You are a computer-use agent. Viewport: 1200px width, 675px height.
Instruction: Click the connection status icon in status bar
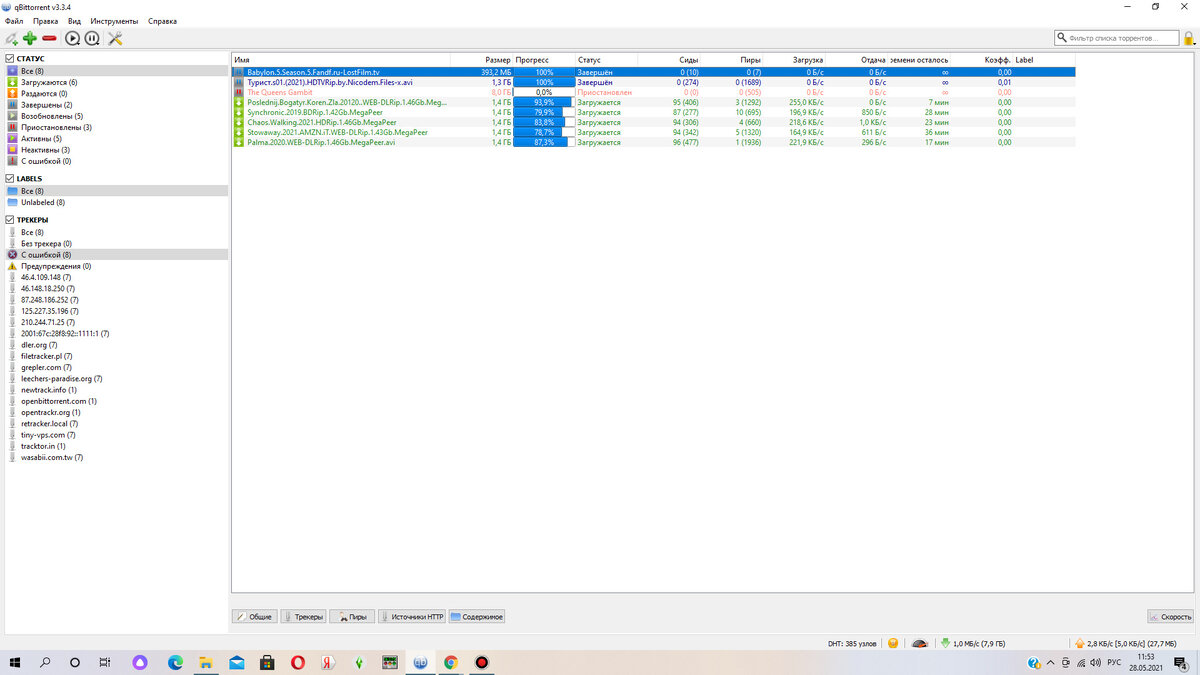(x=892, y=643)
